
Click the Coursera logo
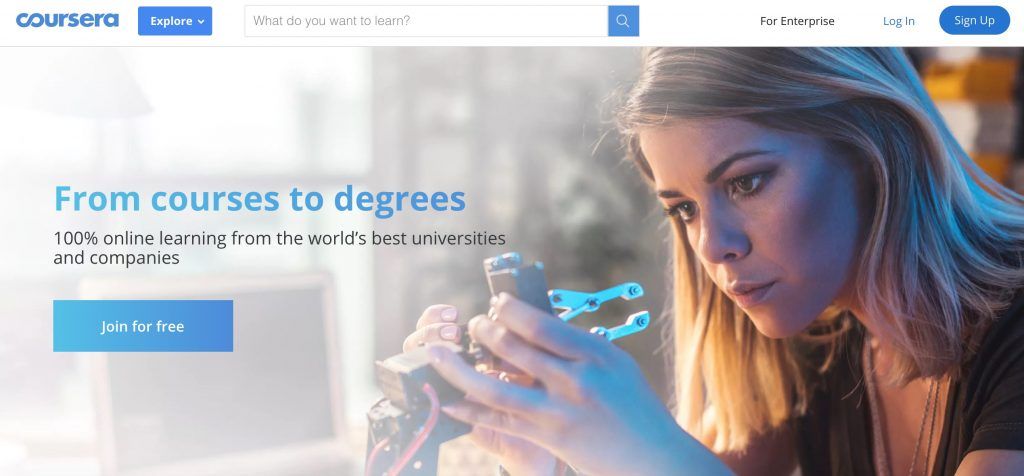[x=67, y=20]
